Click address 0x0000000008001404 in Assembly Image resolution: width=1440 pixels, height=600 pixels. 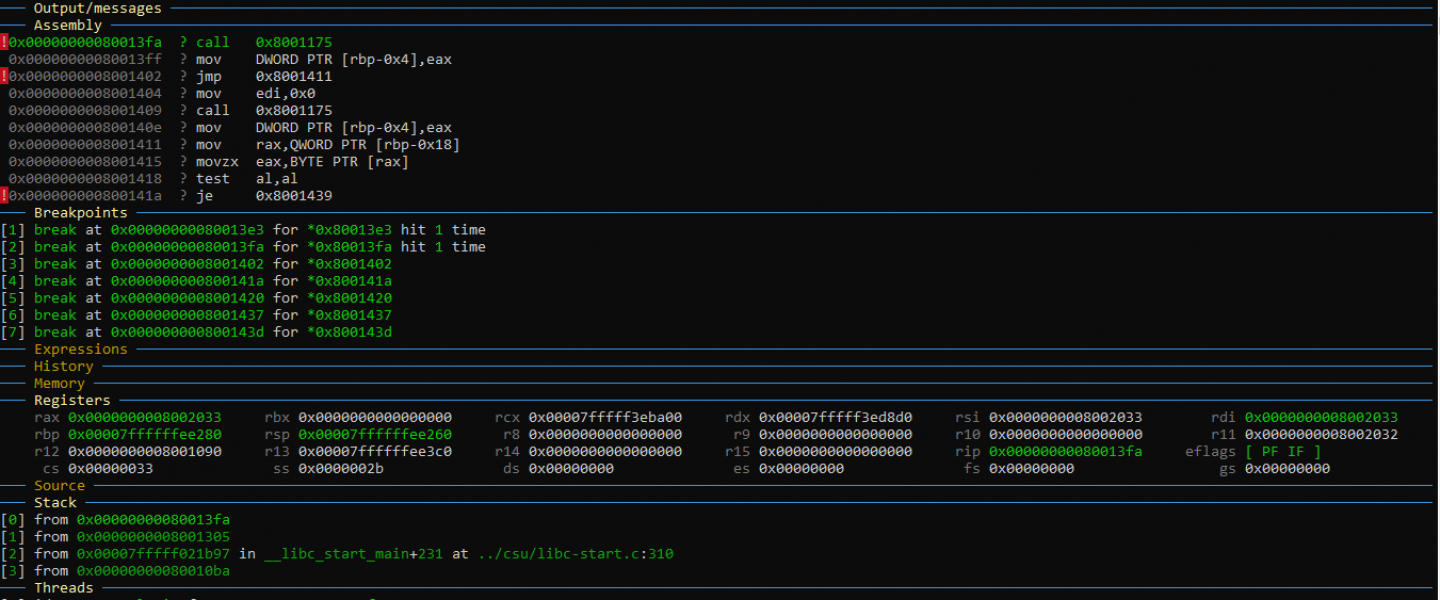pyautogui.click(x=85, y=93)
